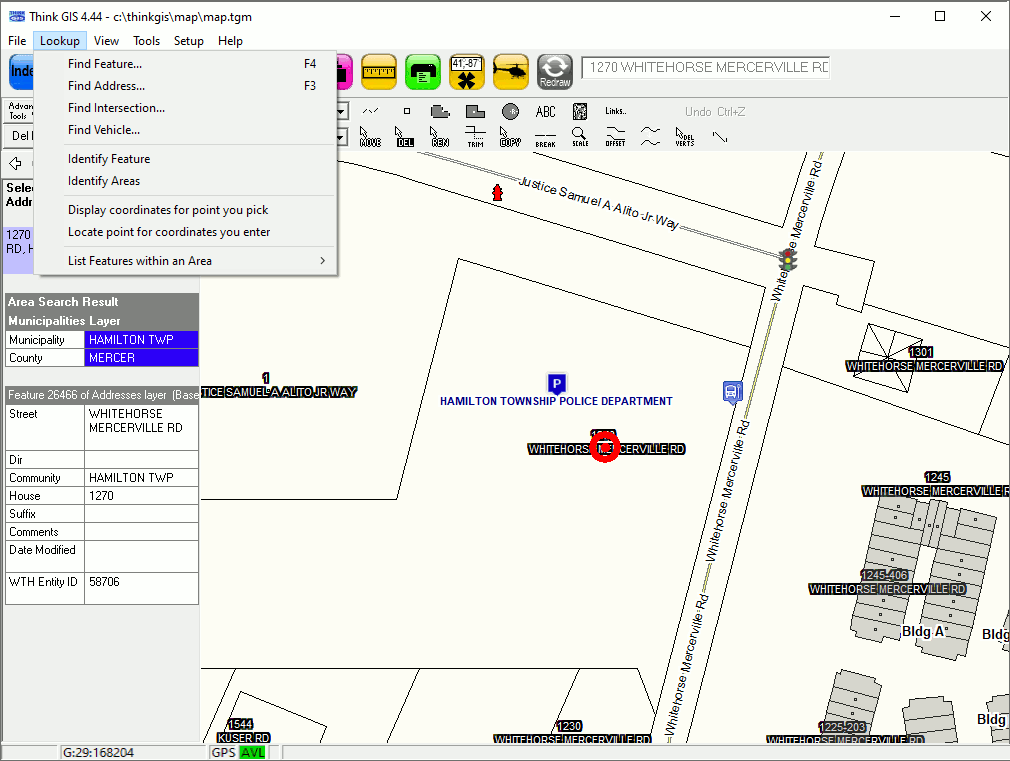Select the small square point tool
The width and height of the screenshot is (1010, 761).
pos(406,111)
